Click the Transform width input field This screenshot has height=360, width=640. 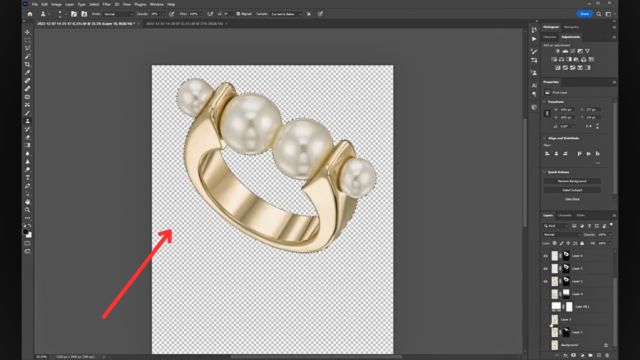click(567, 110)
